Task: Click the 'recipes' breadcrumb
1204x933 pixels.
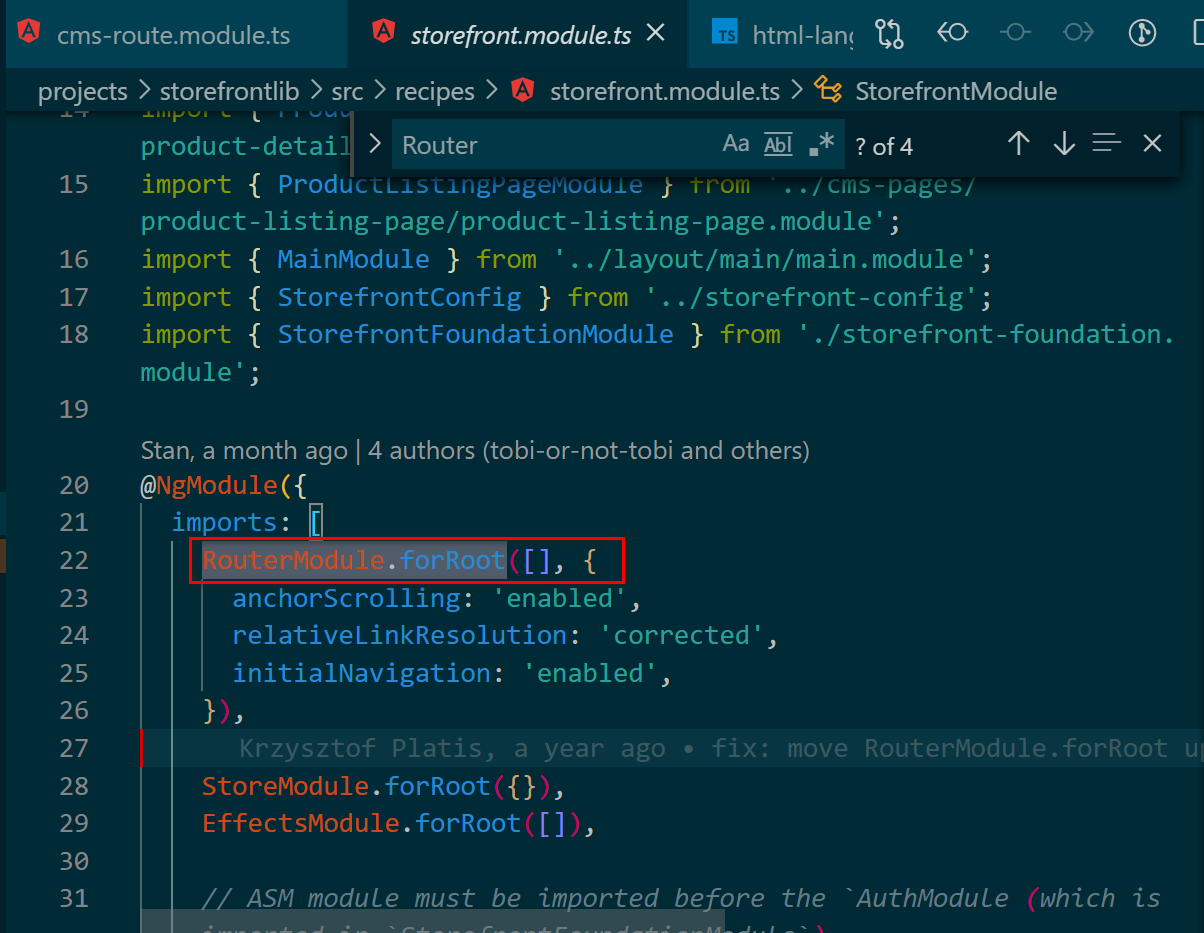Action: click(435, 92)
